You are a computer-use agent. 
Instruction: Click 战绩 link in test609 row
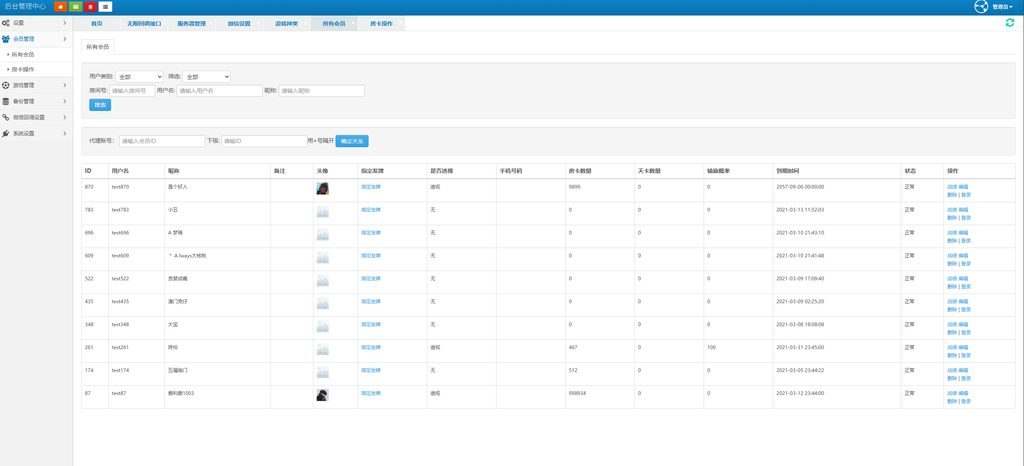pyautogui.click(x=952, y=256)
